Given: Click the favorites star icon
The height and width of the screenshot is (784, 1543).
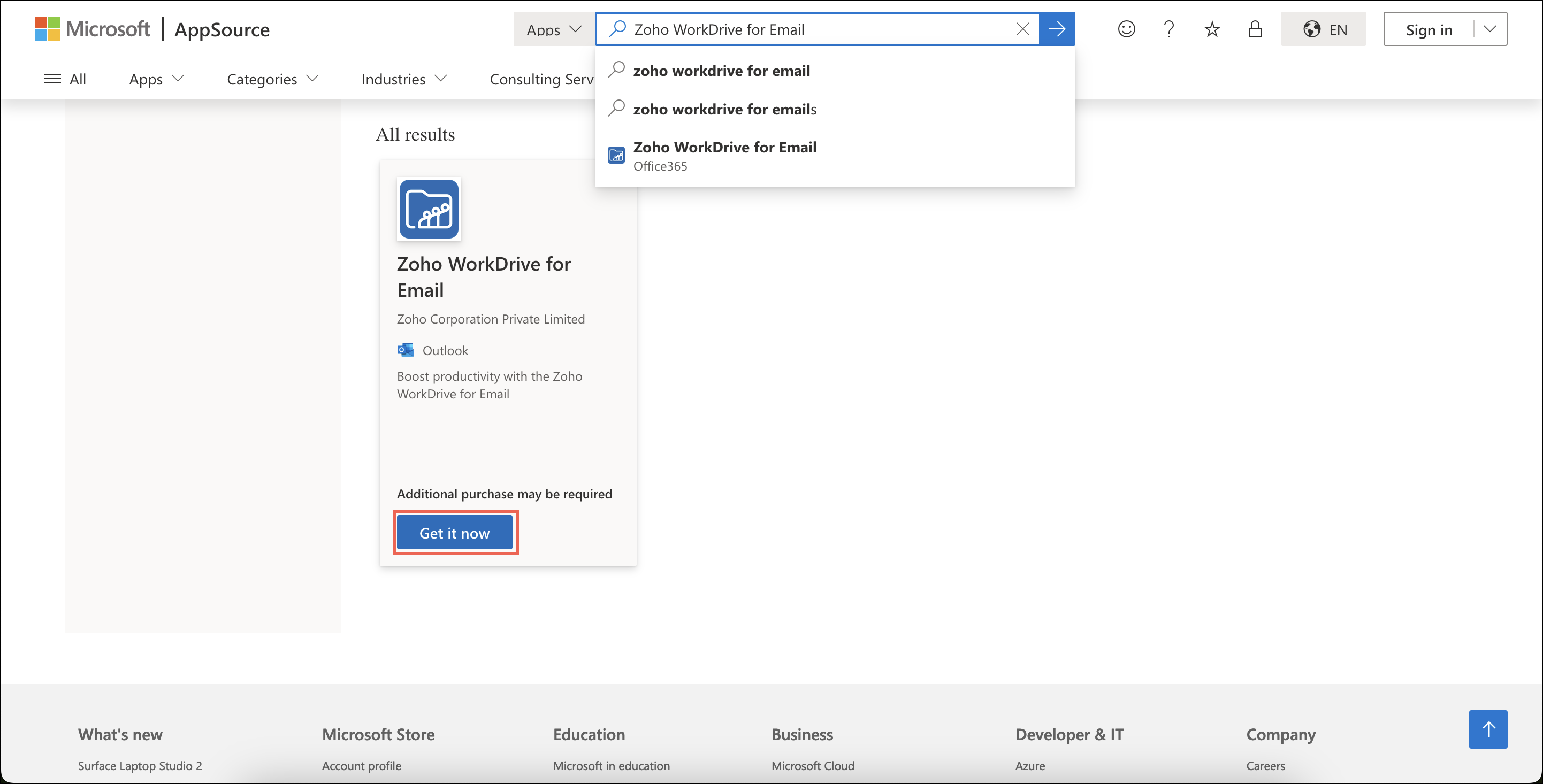Looking at the screenshot, I should [x=1212, y=29].
